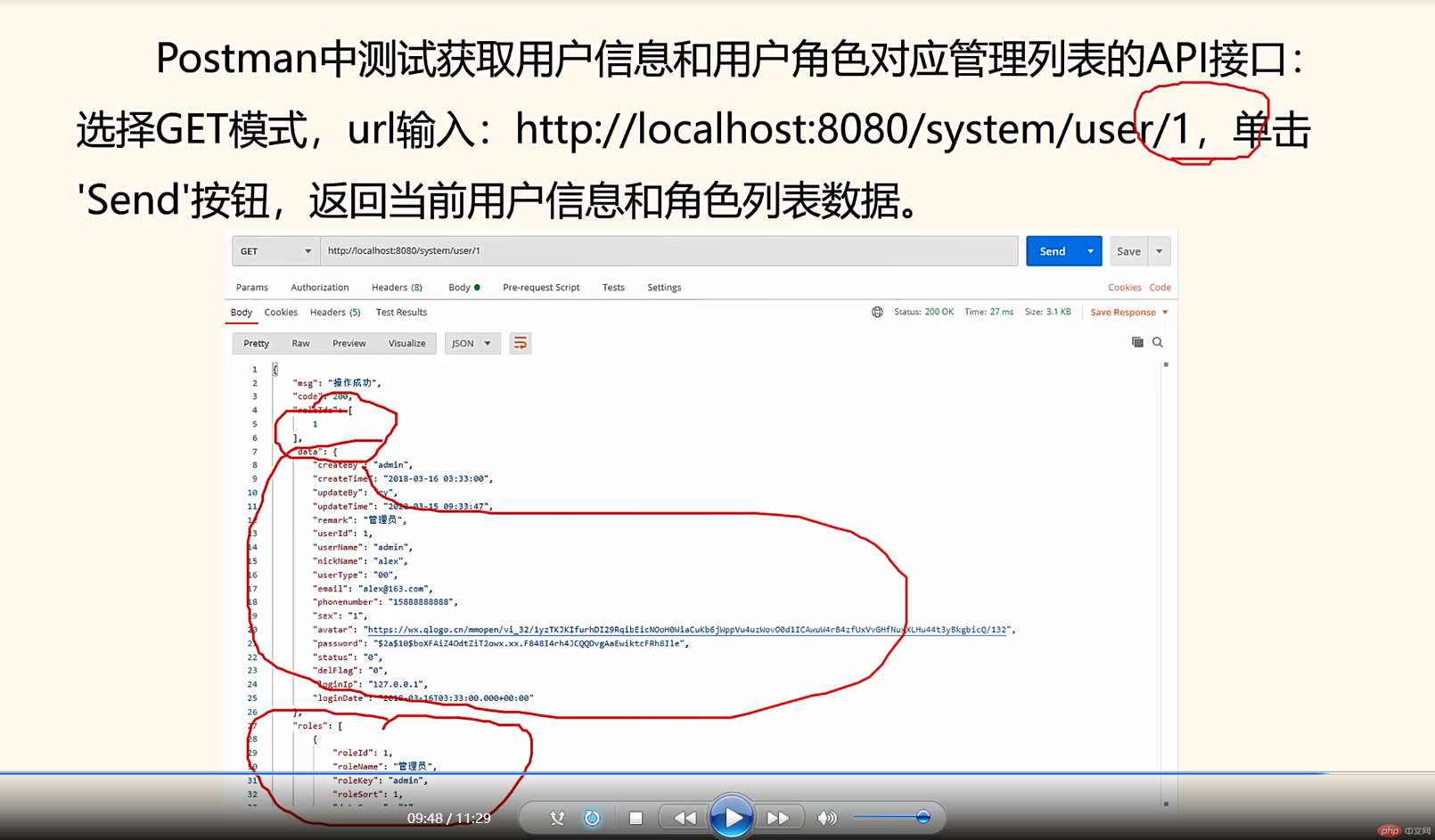1435x840 pixels.
Task: Click the response scrollbar up marker
Action: 1166,365
